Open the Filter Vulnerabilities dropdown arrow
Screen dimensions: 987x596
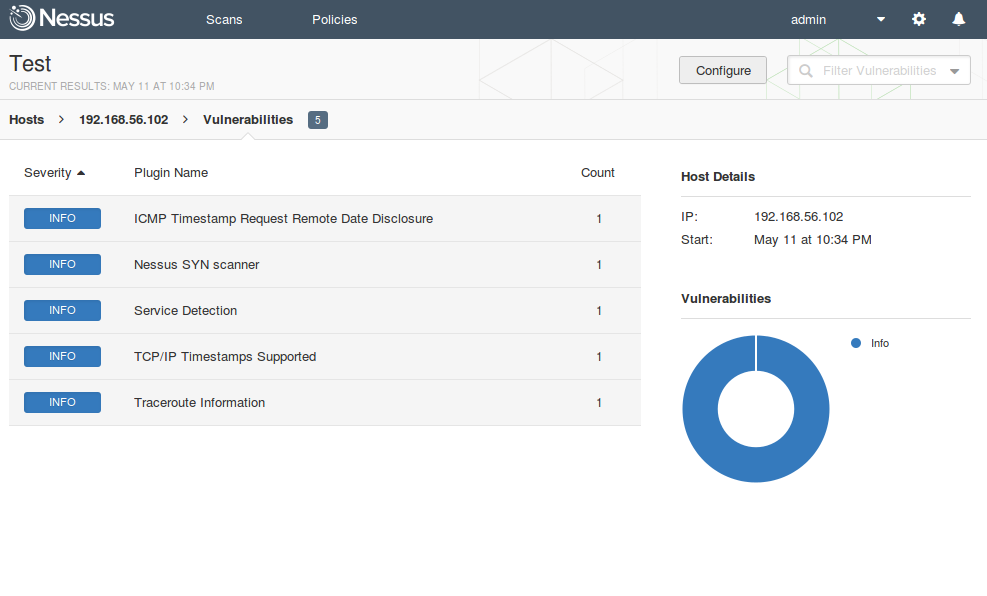point(954,71)
